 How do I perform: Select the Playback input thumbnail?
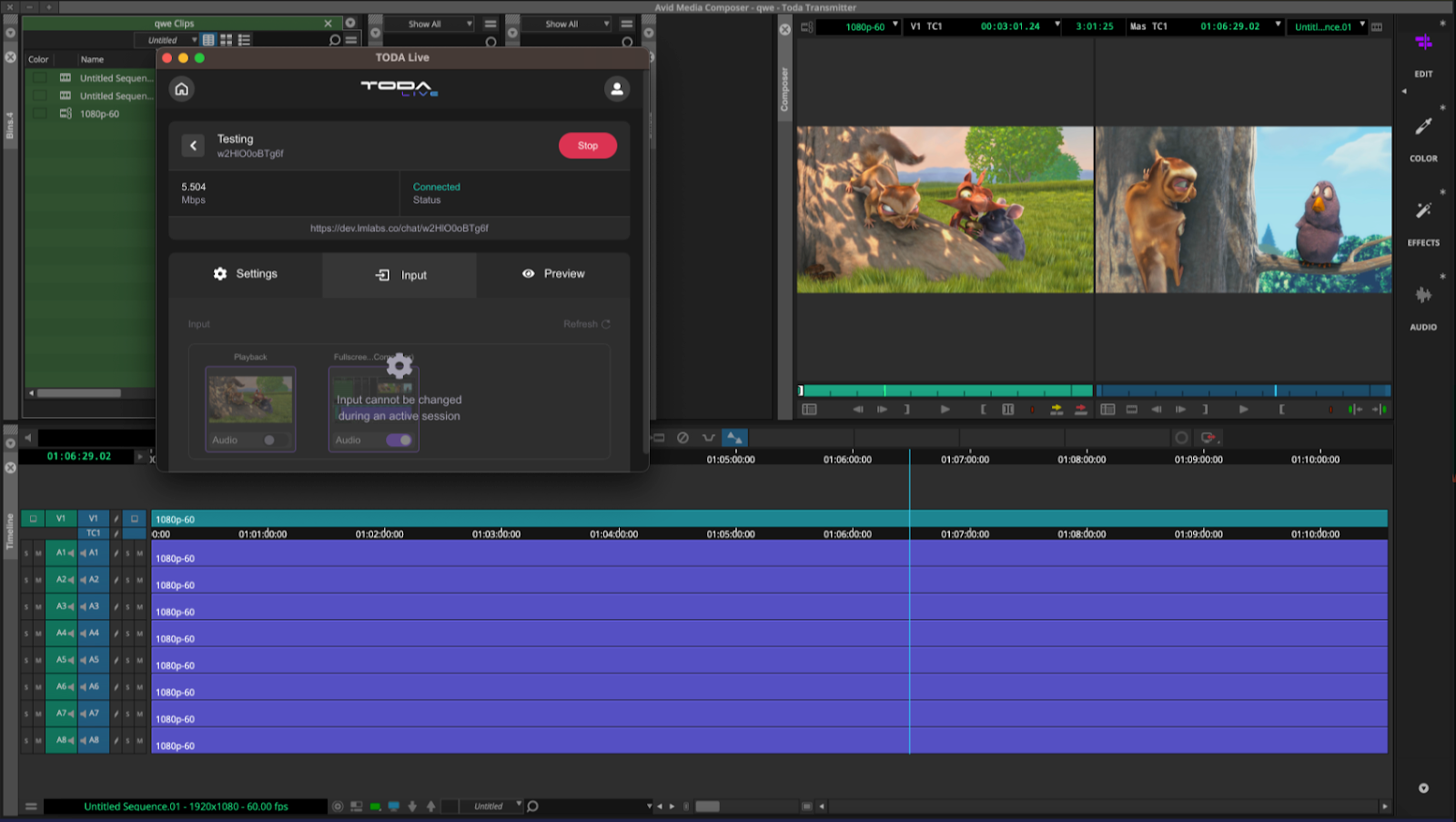(x=250, y=399)
